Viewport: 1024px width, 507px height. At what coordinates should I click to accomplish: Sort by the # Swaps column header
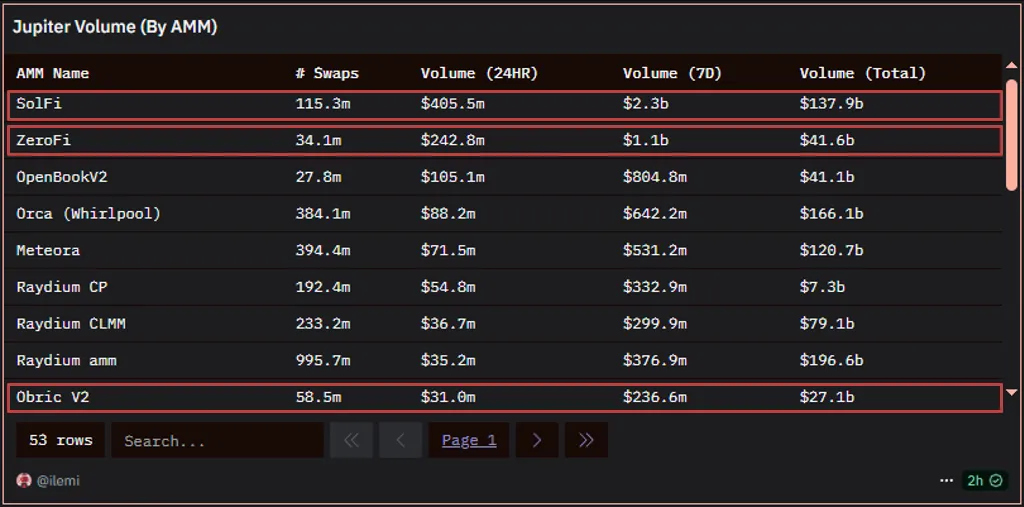327,73
